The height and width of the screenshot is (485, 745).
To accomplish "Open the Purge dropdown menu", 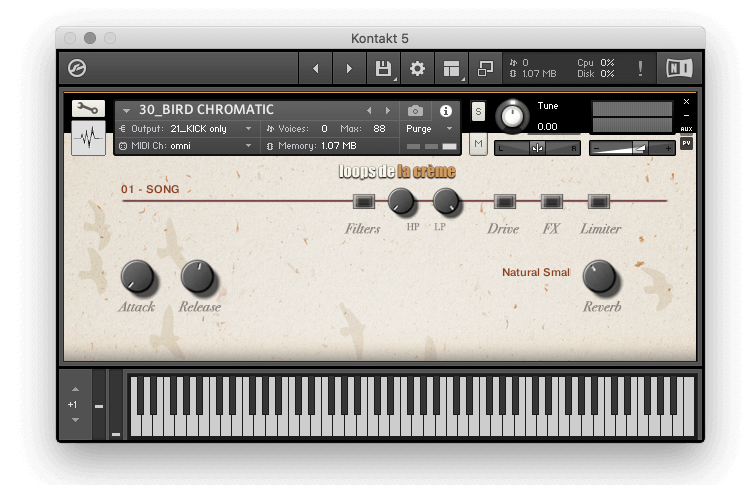I will [429, 129].
